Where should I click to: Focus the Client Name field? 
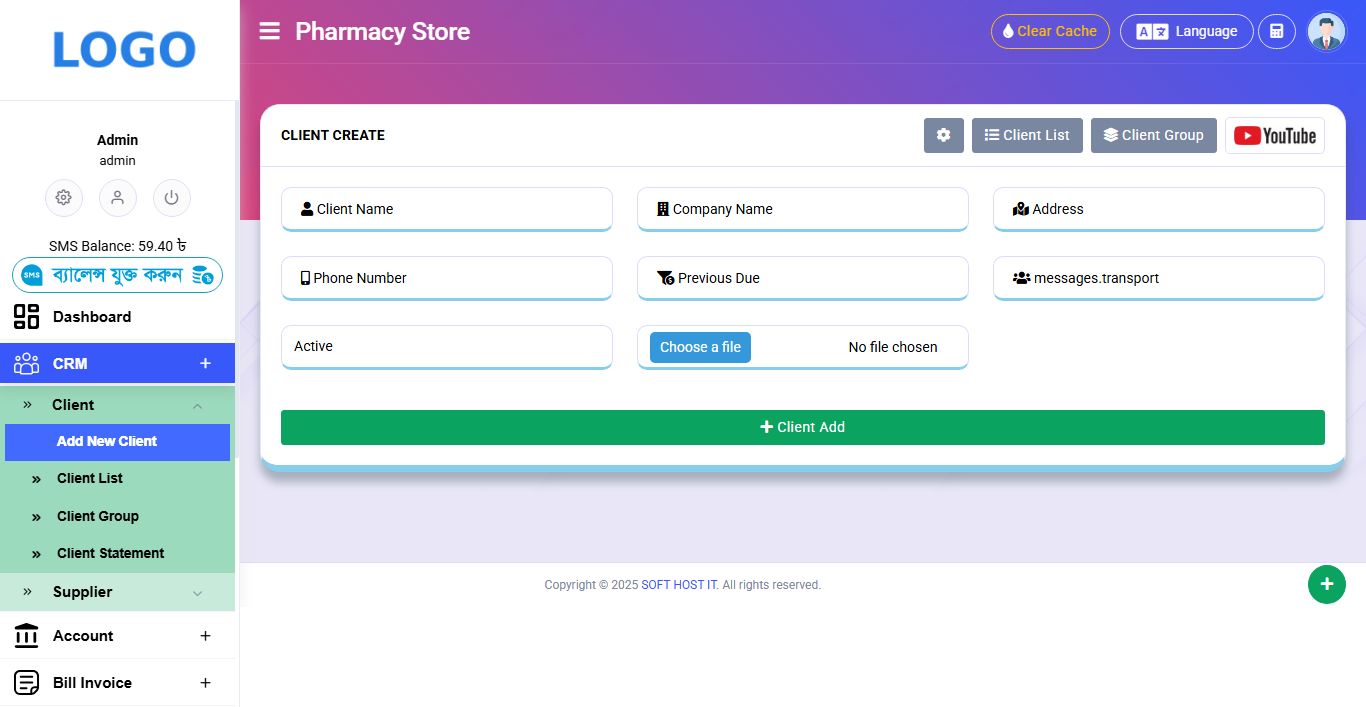pyautogui.click(x=446, y=209)
